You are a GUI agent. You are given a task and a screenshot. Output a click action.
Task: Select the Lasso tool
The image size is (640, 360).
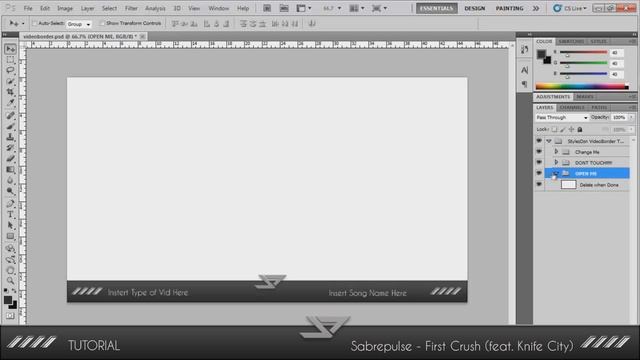tap(10, 70)
